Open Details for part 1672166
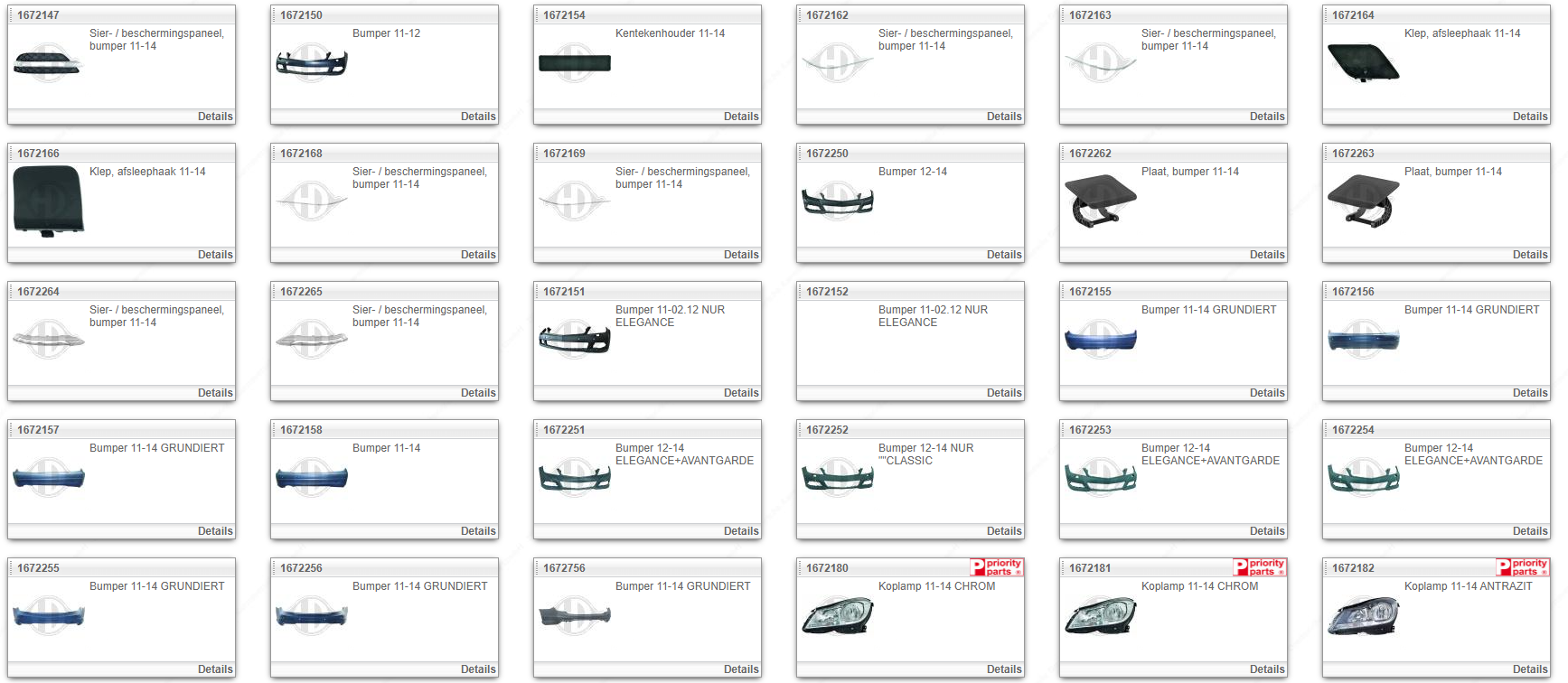The width and height of the screenshot is (1568, 683). coord(215,255)
